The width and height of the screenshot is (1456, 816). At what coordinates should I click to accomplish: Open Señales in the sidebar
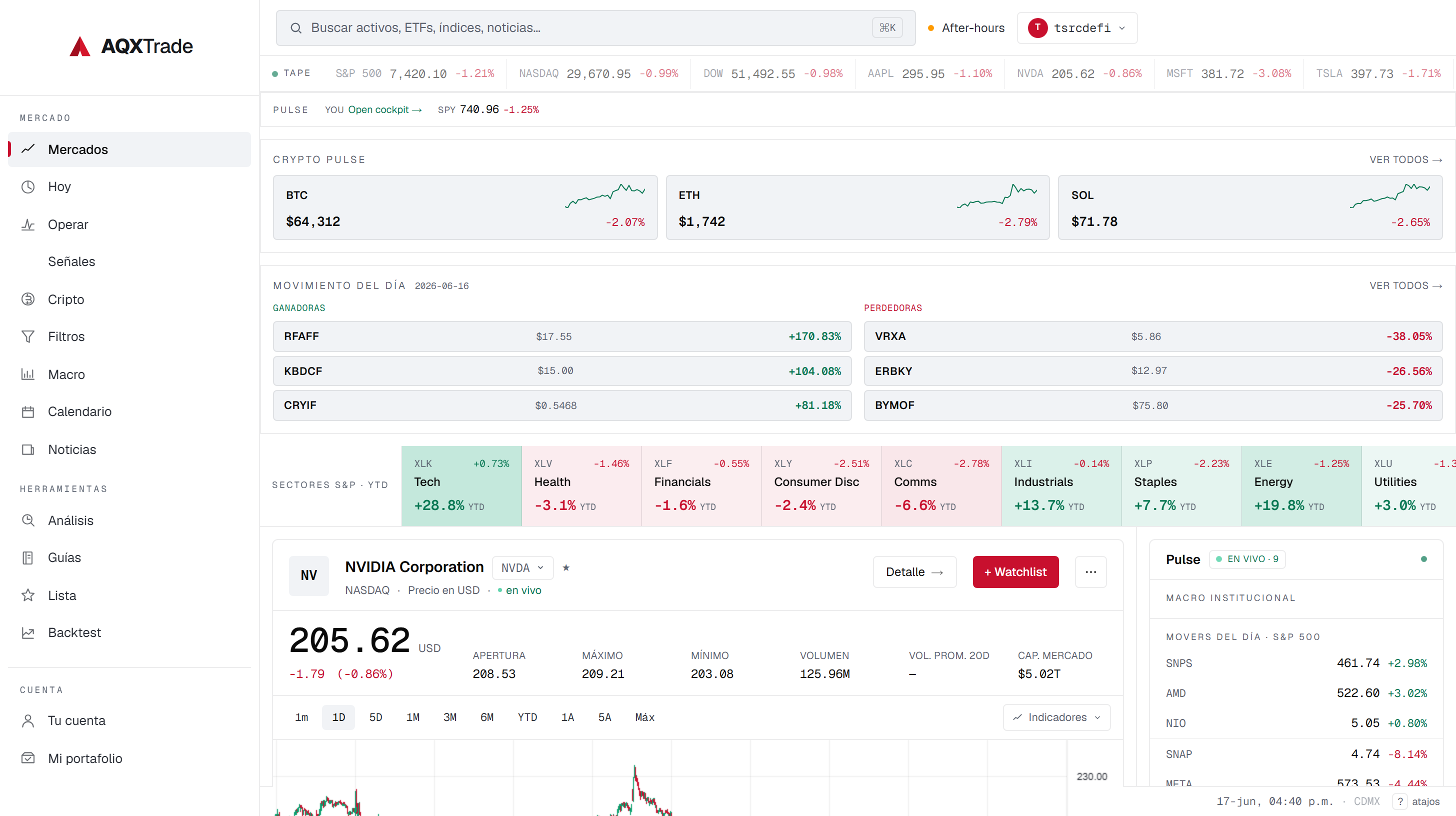(x=129, y=261)
